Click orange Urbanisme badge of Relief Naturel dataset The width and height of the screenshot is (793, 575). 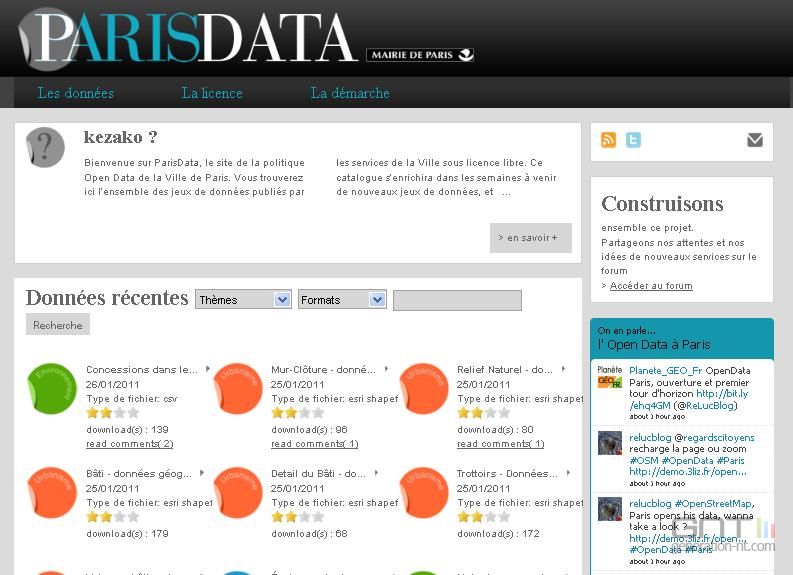pos(424,388)
